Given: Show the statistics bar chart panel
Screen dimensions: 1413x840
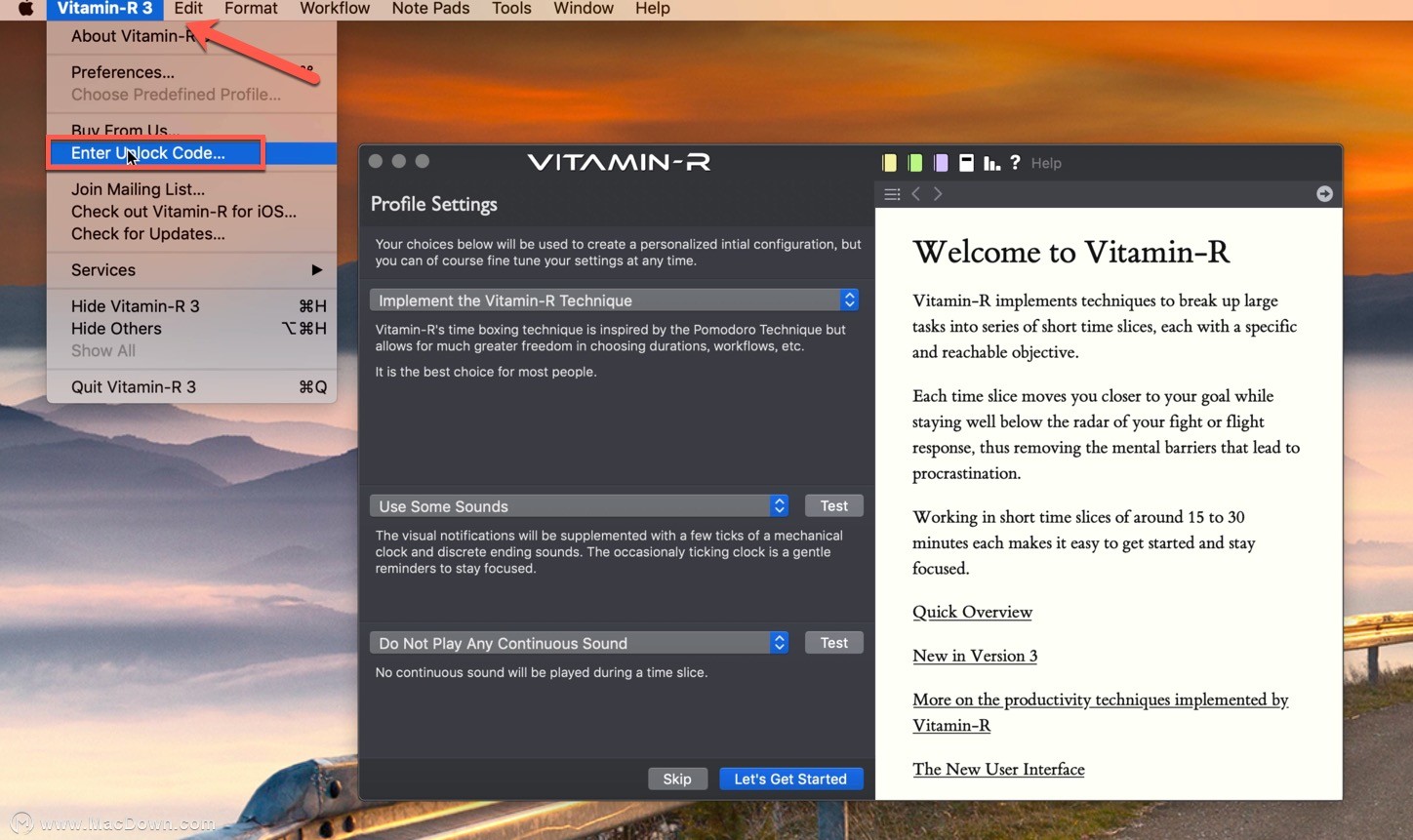Looking at the screenshot, I should (991, 163).
